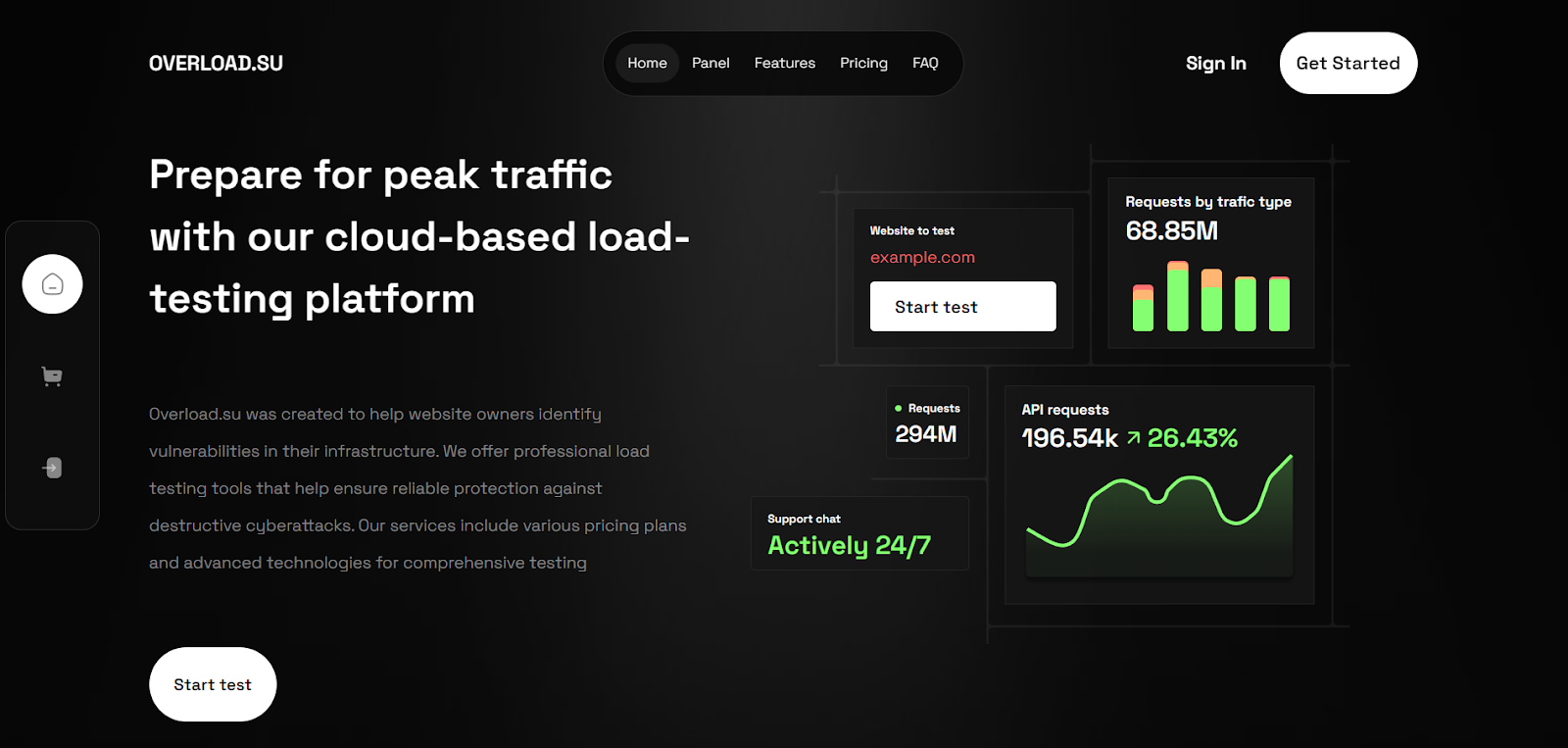Go to the Features nav item
This screenshot has height=748, width=1568.
tap(785, 63)
